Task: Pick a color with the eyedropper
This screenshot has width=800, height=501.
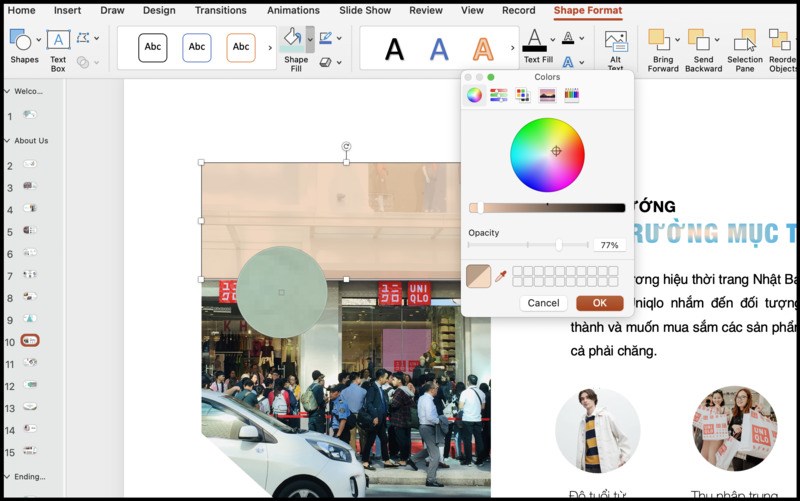Action: pyautogui.click(x=501, y=276)
